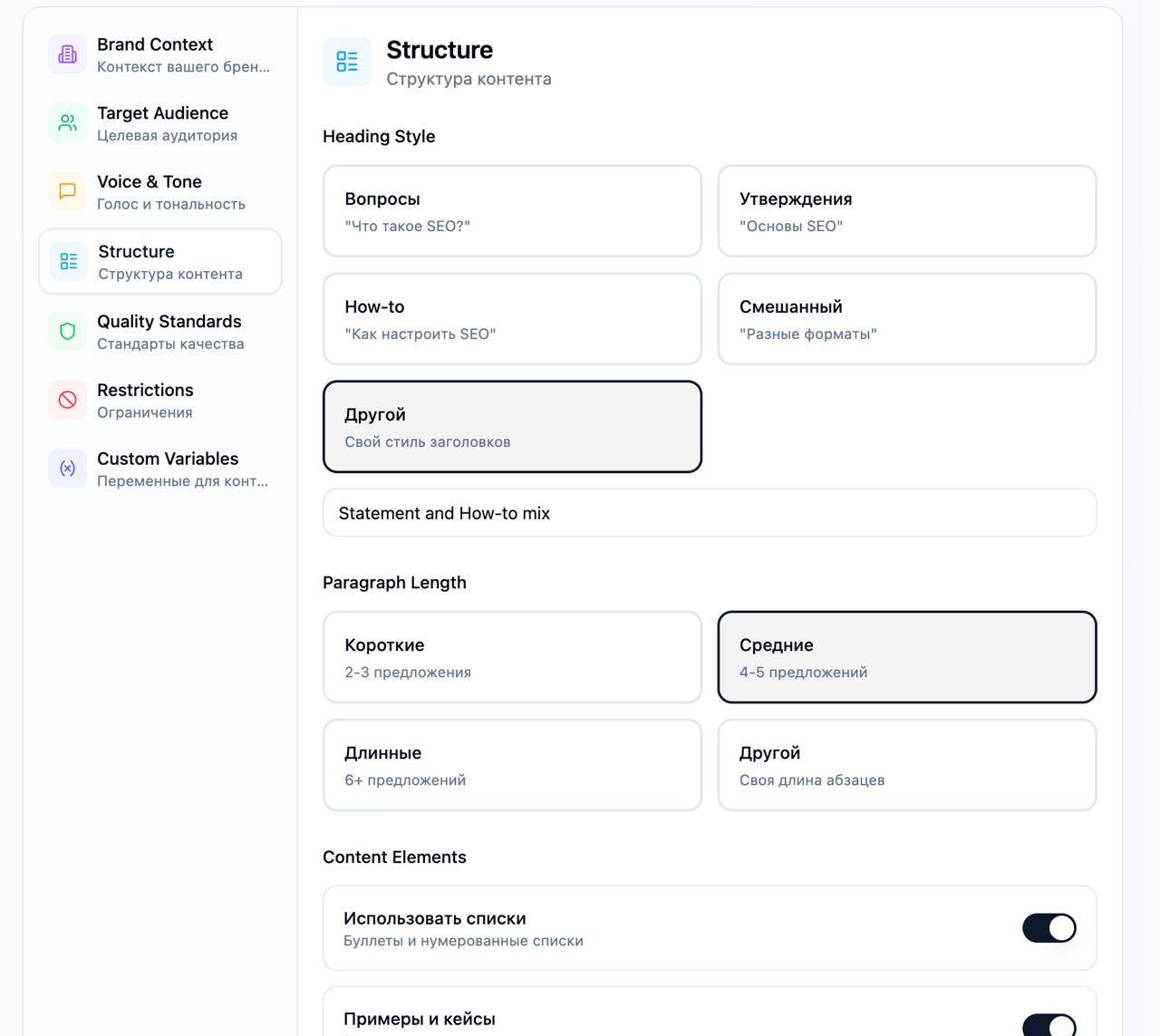Click the Structure list icon in sidebar

(x=69, y=261)
